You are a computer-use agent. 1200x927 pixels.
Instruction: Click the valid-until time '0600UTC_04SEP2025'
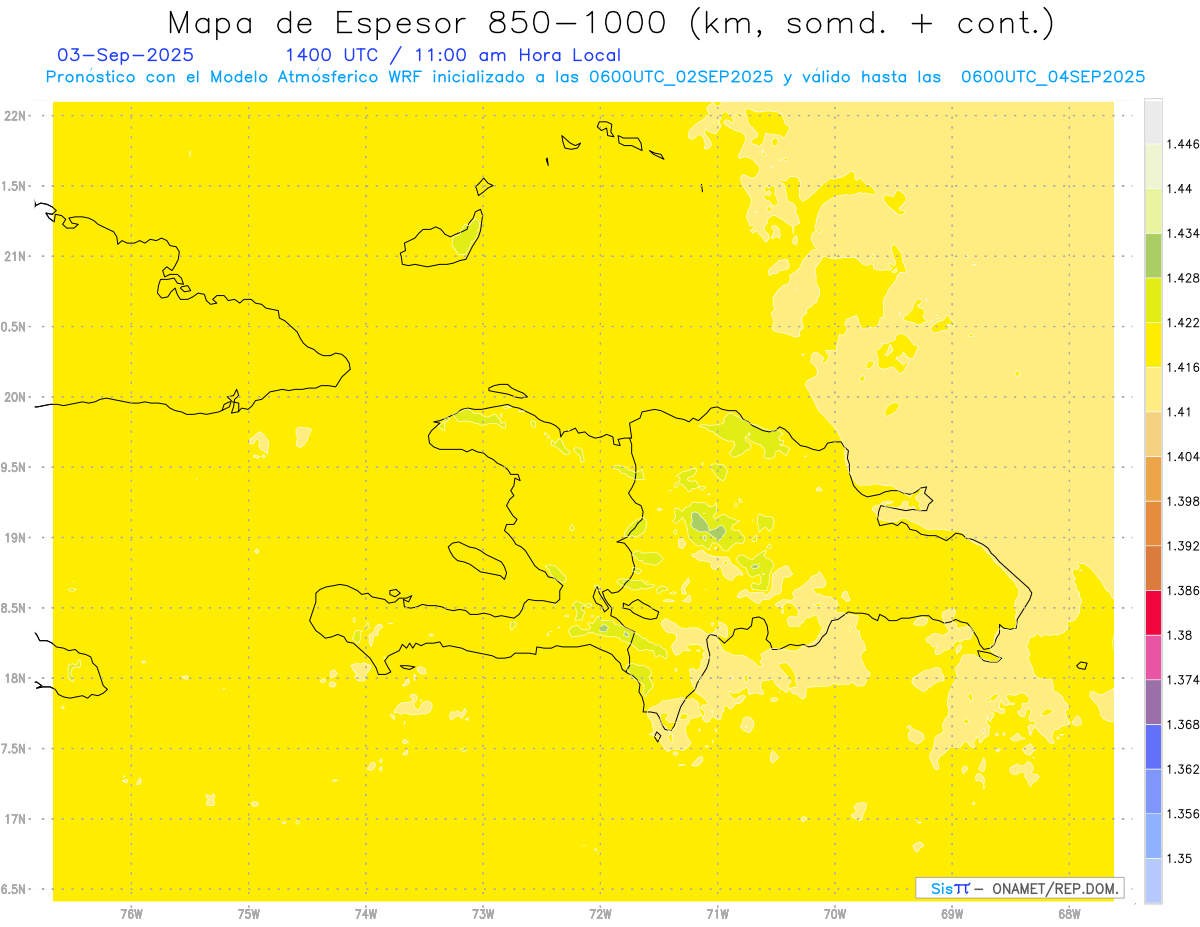(x=1053, y=77)
